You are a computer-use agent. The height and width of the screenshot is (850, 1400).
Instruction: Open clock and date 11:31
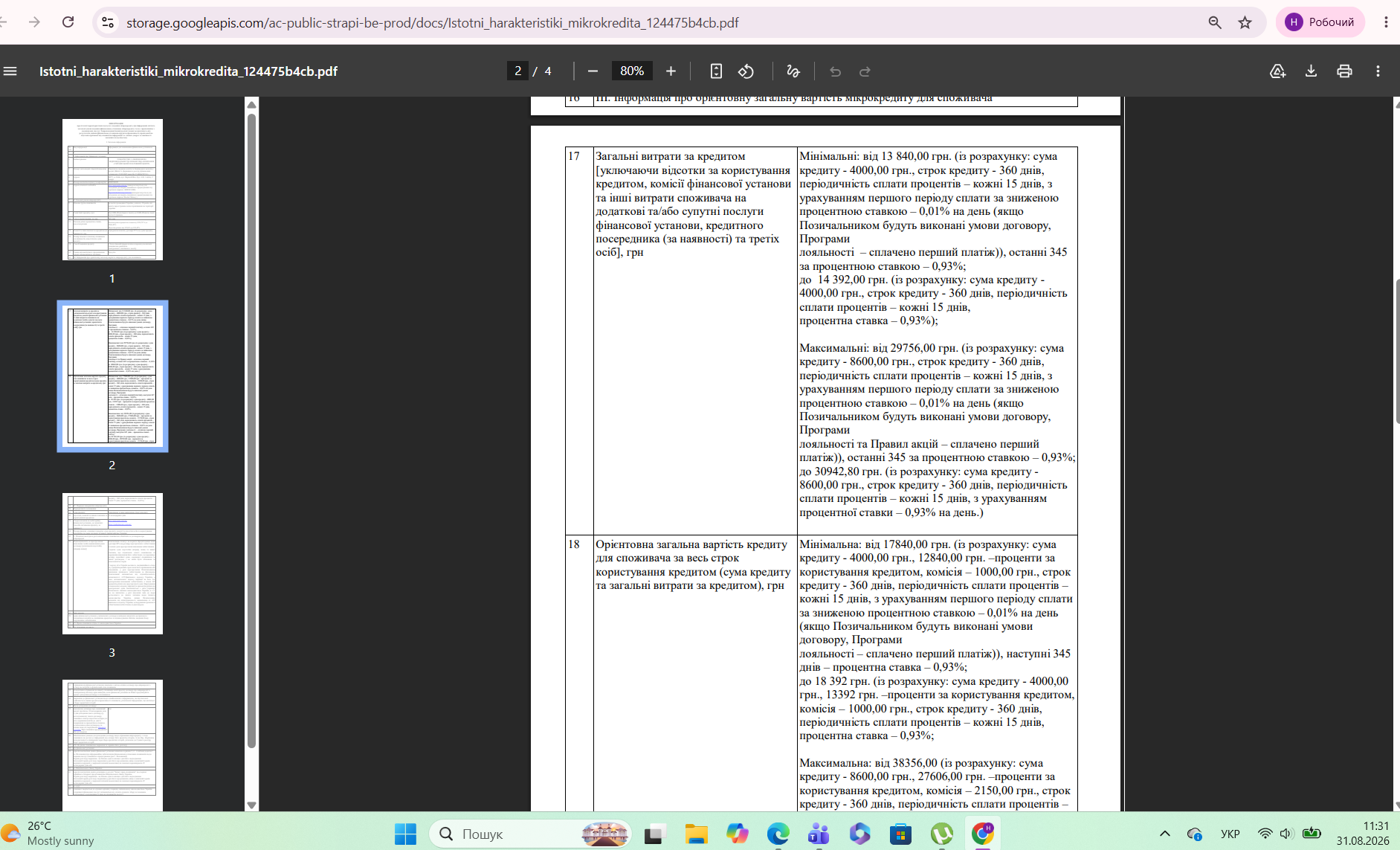[1363, 834]
